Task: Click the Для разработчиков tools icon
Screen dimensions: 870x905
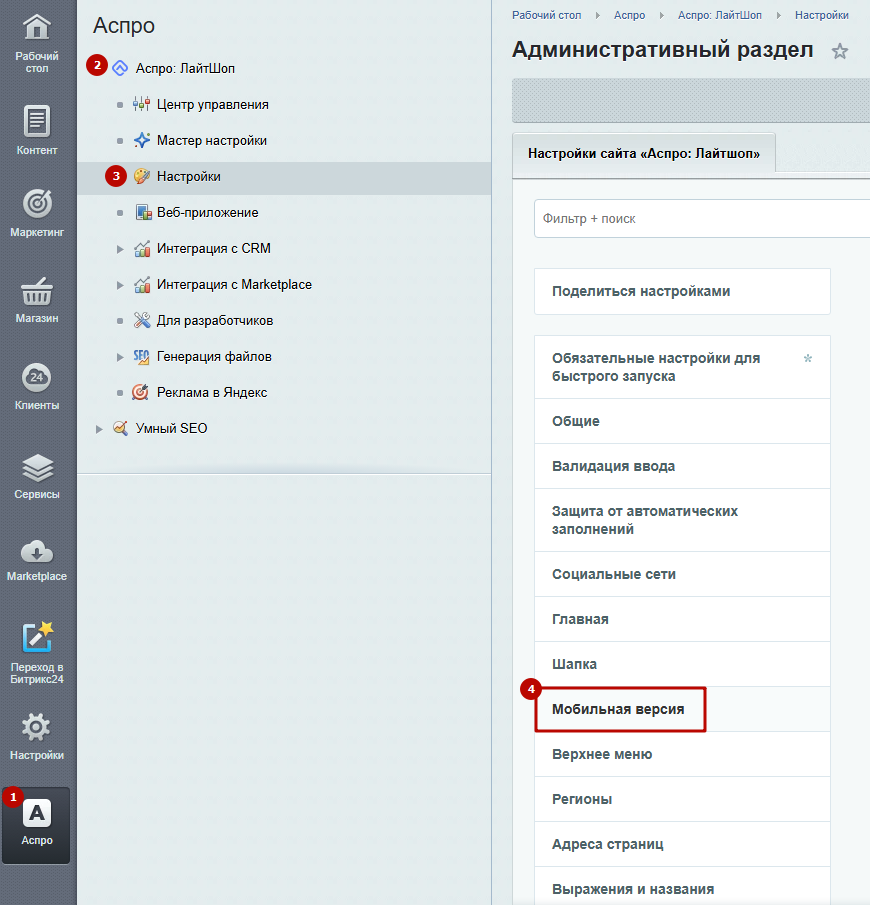Action: [142, 320]
